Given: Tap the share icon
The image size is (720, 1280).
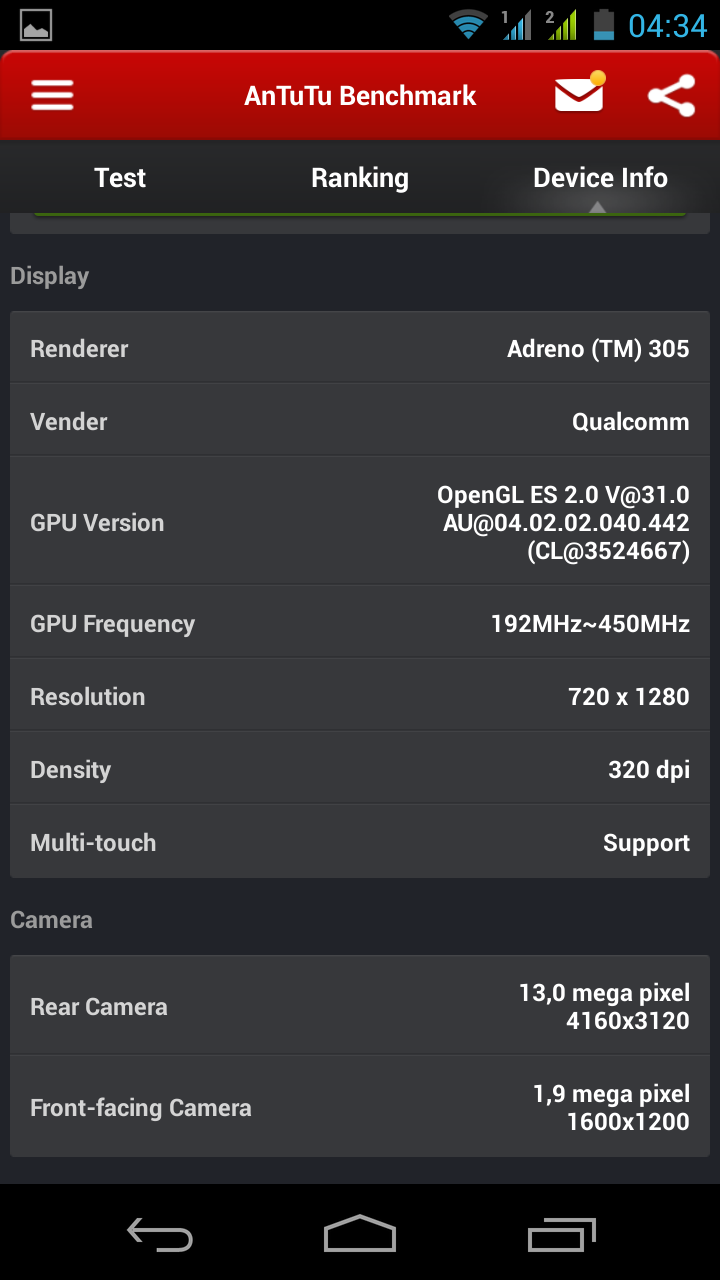Looking at the screenshot, I should [x=671, y=96].
